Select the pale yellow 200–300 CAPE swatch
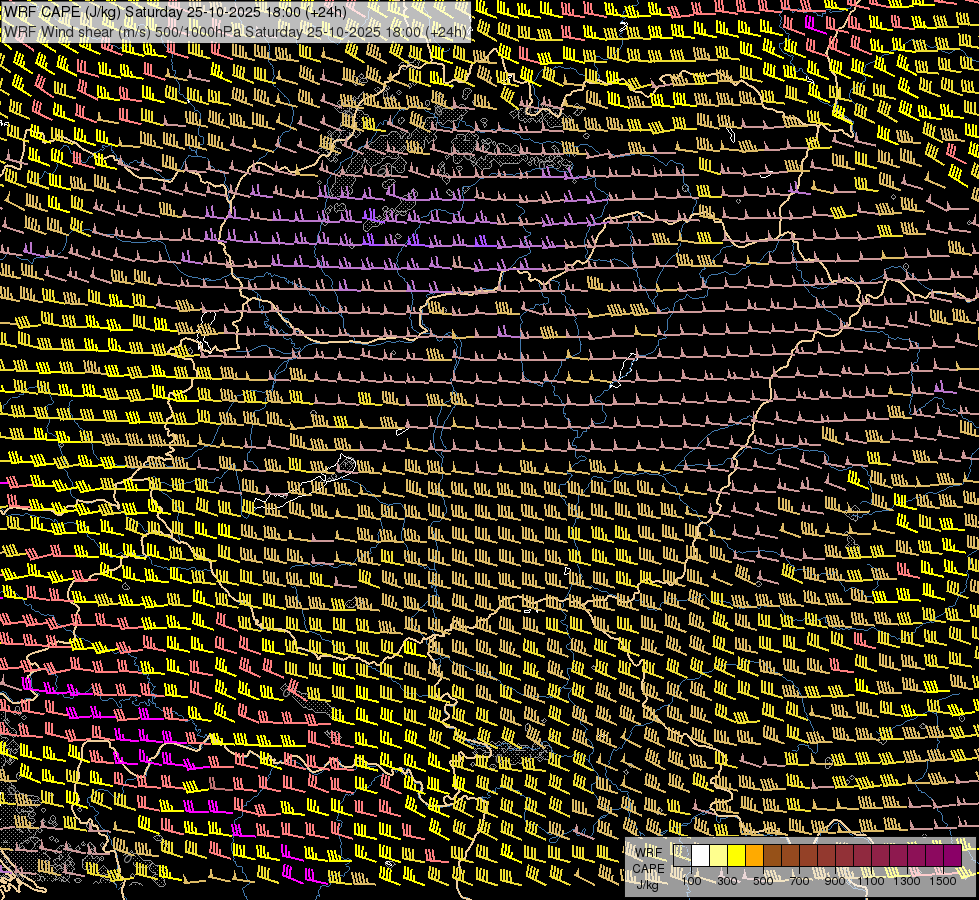Image resolution: width=979 pixels, height=900 pixels. point(719,856)
